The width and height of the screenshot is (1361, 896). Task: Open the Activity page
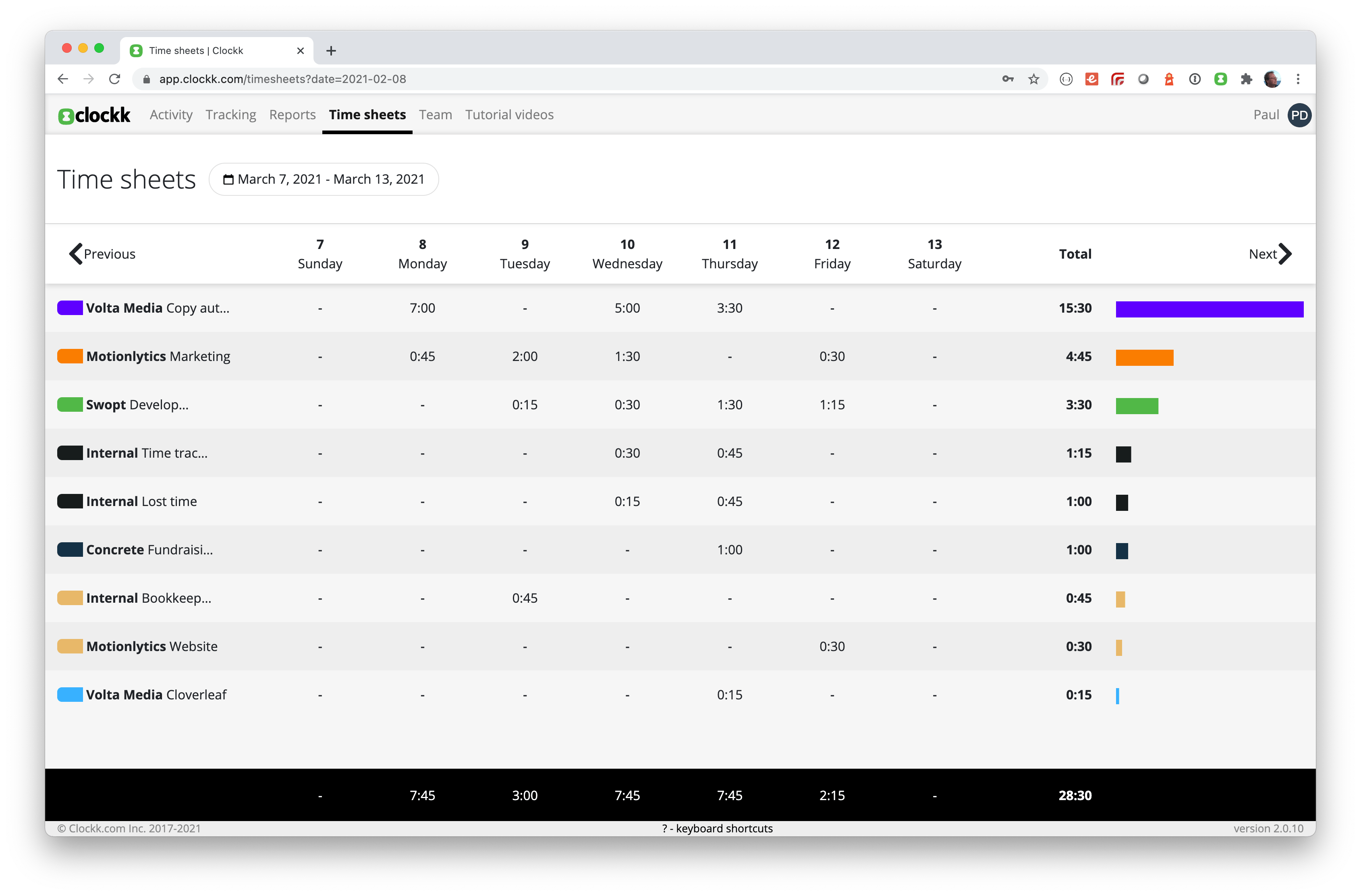pos(171,115)
